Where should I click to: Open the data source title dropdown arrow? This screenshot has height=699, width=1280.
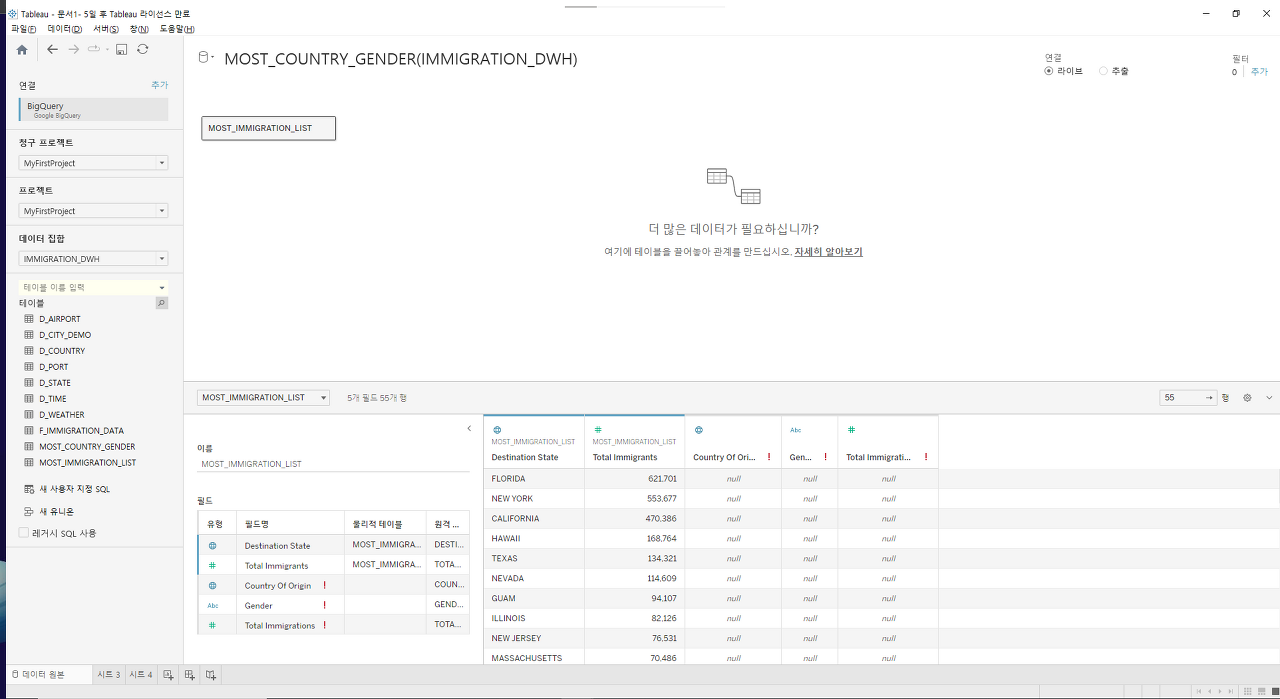coord(213,57)
